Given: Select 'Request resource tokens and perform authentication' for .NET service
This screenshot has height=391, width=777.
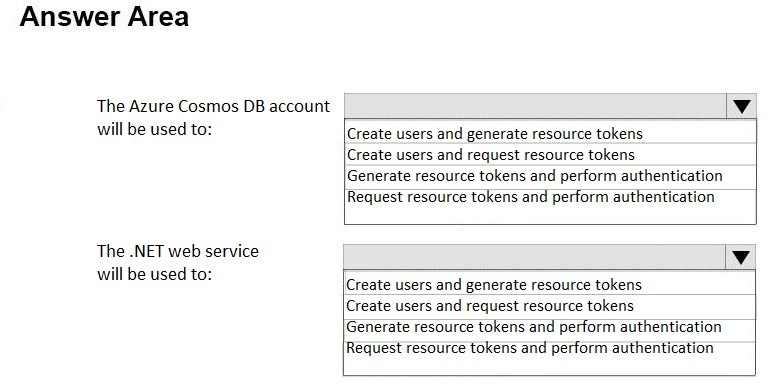Looking at the screenshot, I should pyautogui.click(x=549, y=348).
